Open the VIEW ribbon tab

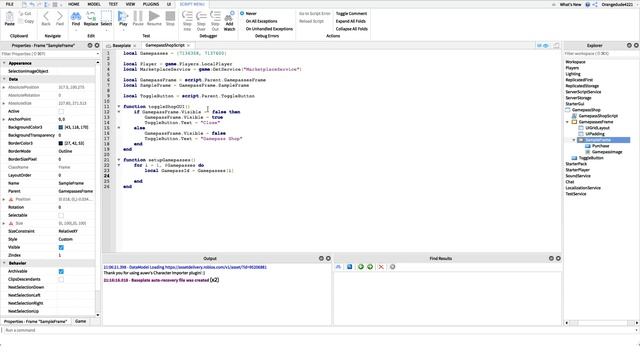tap(130, 4)
